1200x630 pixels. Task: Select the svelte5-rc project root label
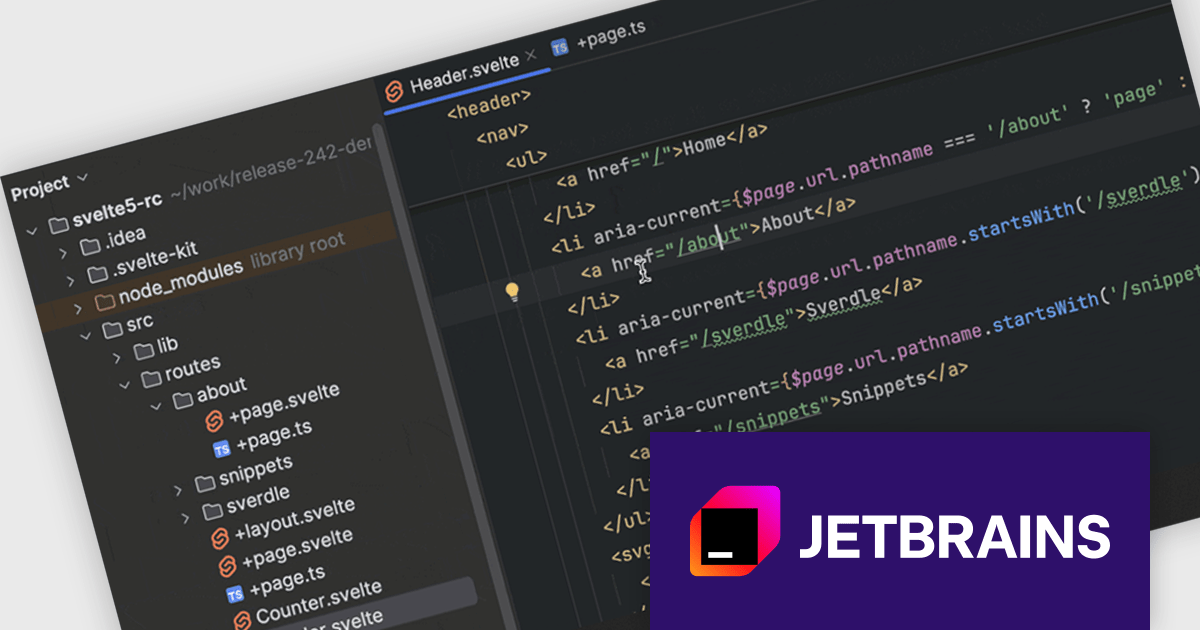[118, 212]
